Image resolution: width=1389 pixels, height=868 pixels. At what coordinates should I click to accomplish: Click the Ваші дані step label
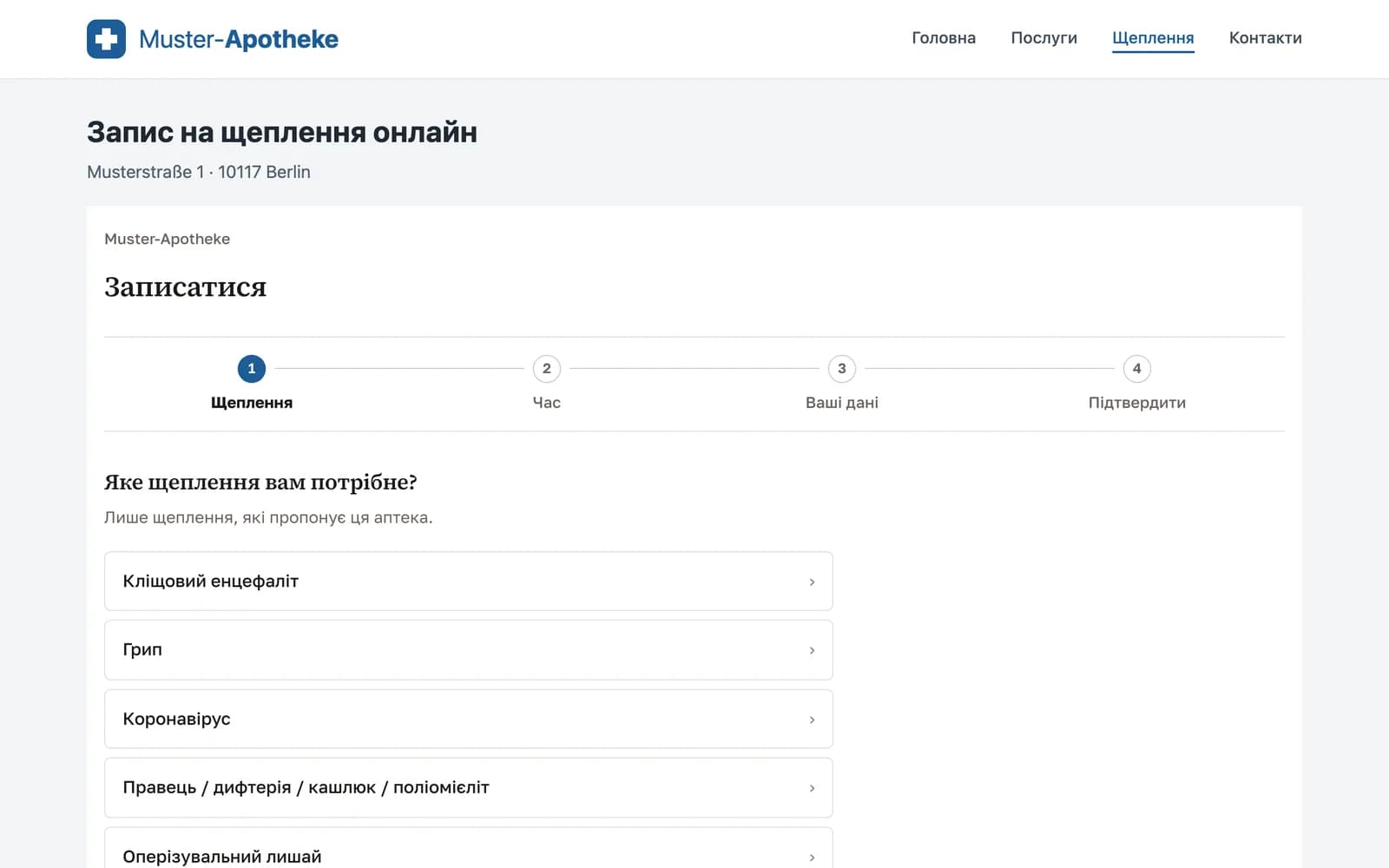[842, 403]
